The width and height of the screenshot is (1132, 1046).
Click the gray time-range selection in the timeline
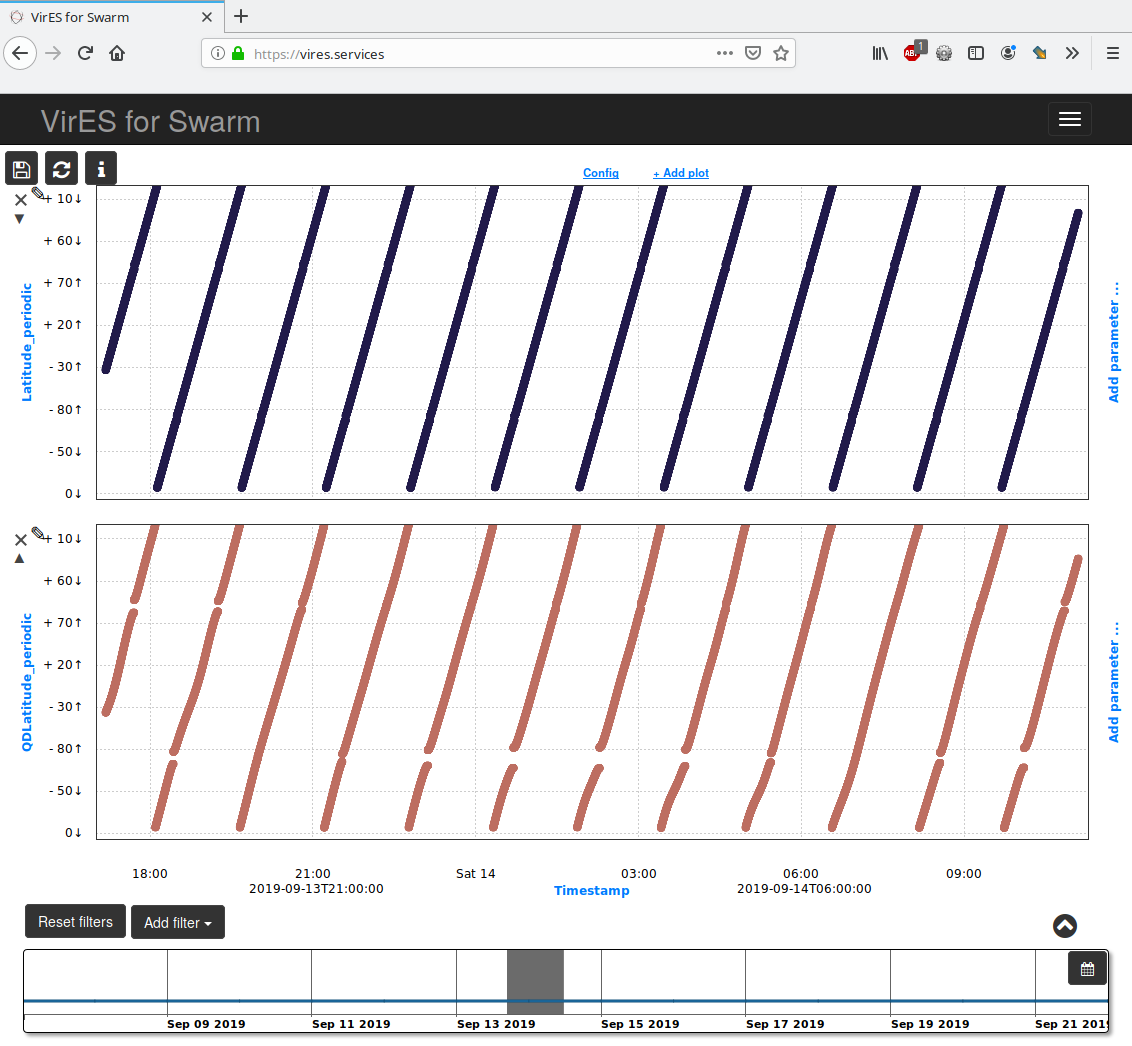tap(535, 981)
